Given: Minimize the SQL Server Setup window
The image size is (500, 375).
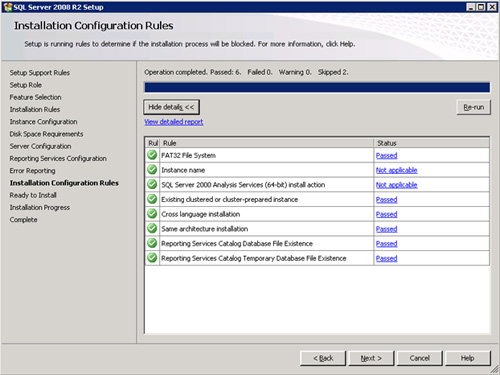Looking at the screenshot, I should (x=471, y=7).
